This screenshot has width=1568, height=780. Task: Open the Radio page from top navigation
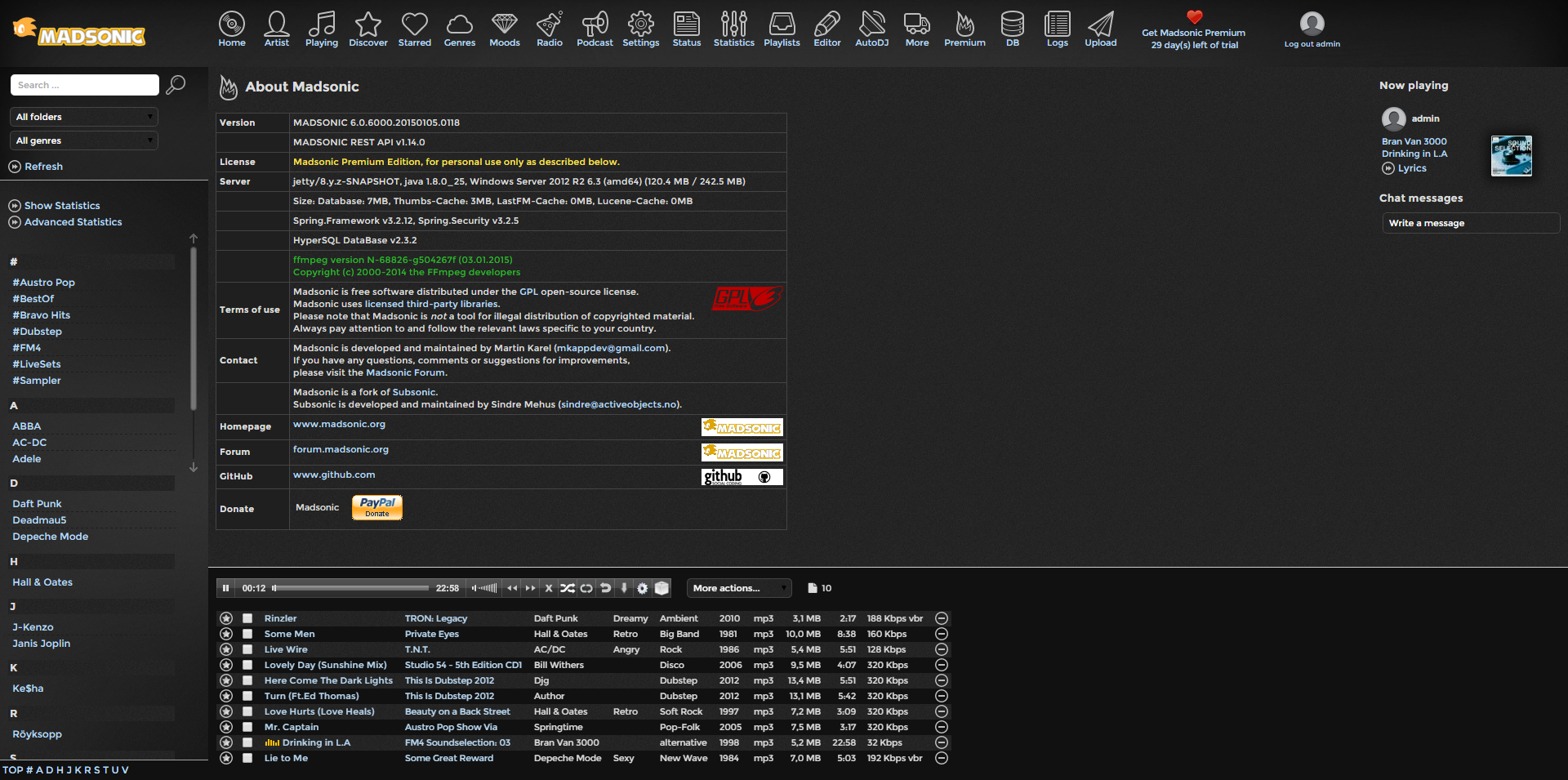pos(549,29)
